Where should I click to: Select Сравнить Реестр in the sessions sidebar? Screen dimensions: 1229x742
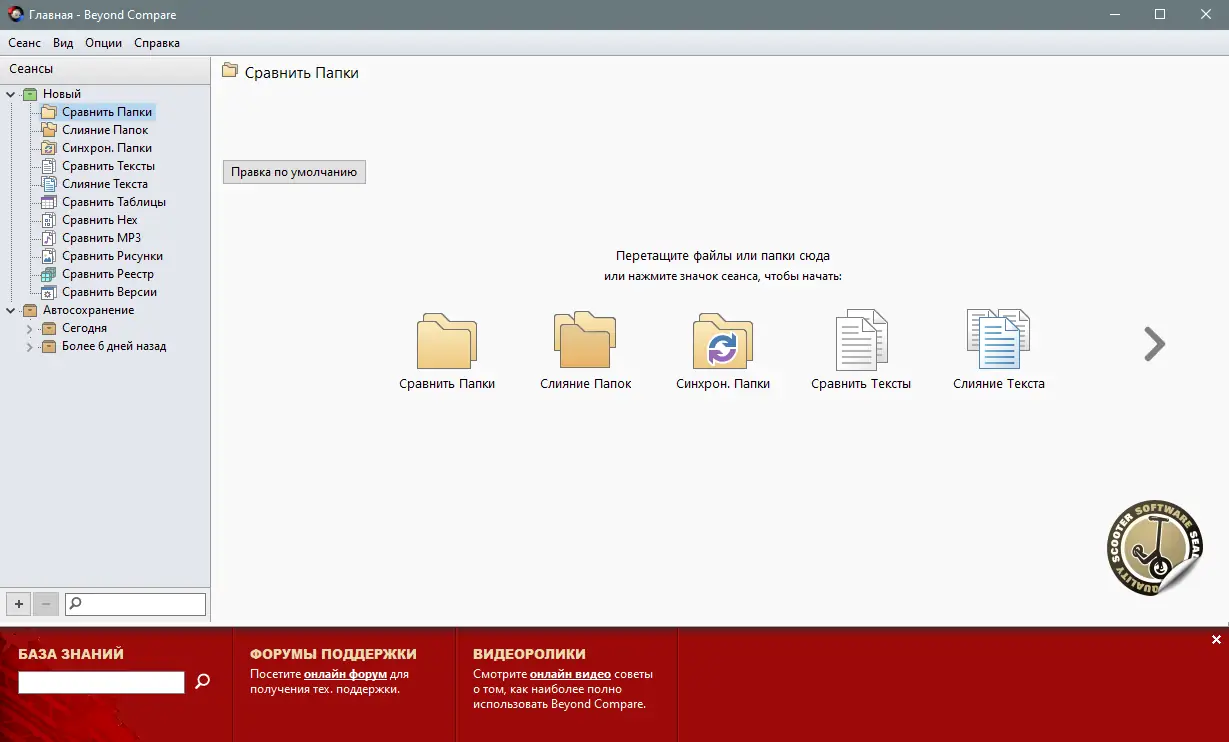[x=107, y=273]
